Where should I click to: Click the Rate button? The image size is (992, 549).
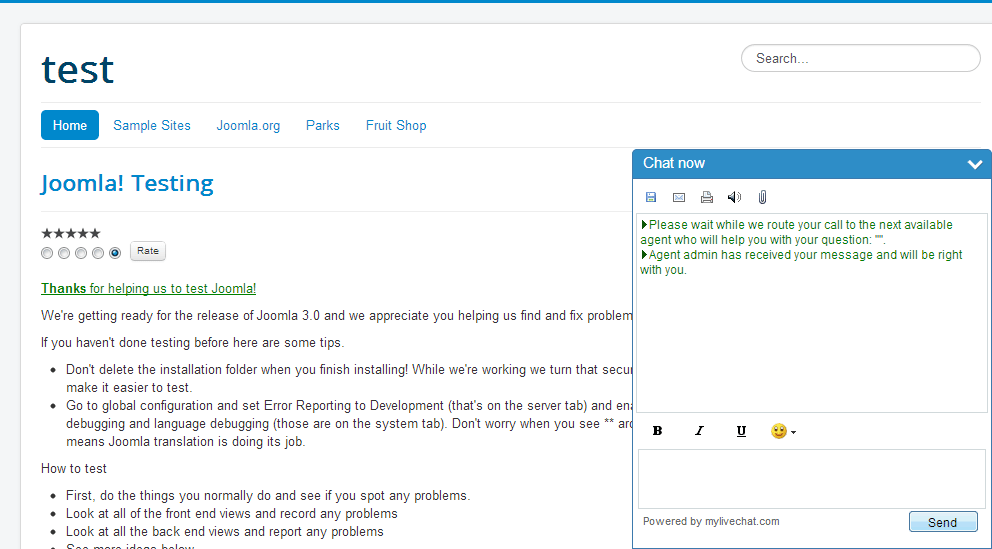point(148,251)
